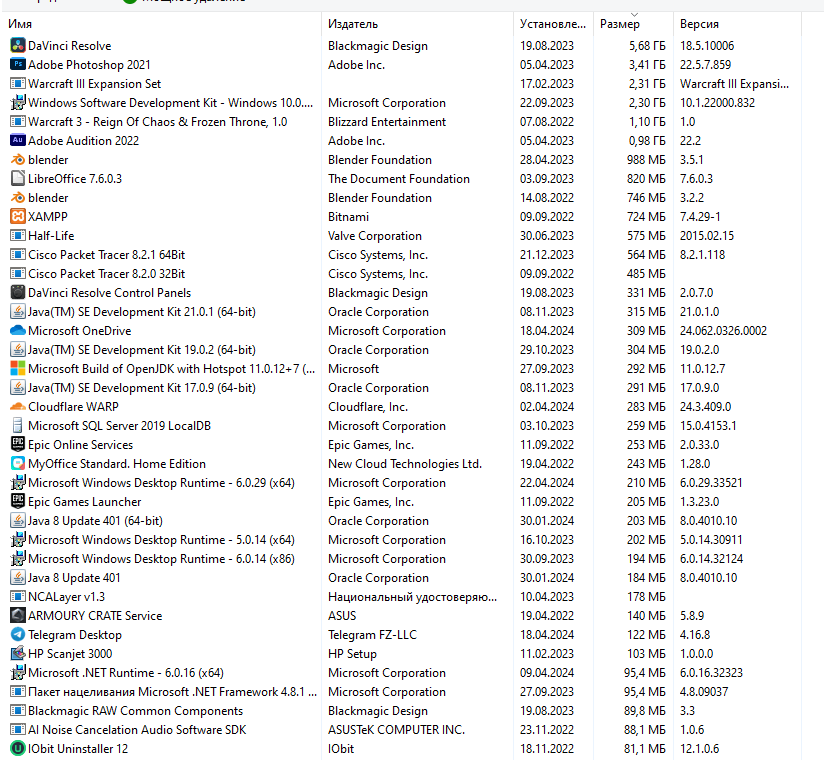The height and width of the screenshot is (760, 824).
Task: Click the Java 8 Update 401 (64-bit) icon
Action: pyautogui.click(x=18, y=521)
